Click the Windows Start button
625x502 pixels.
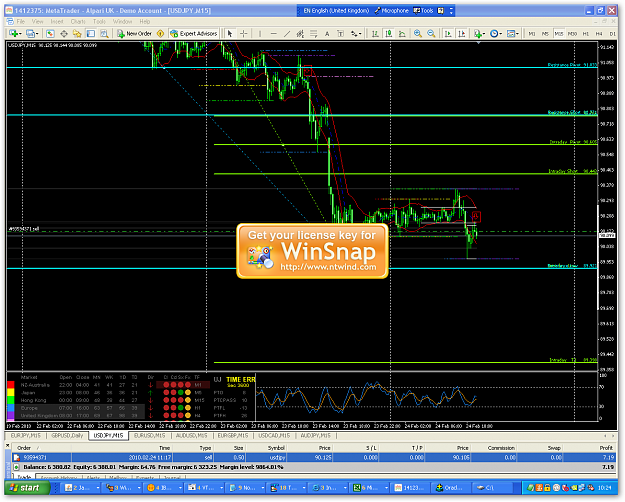27,488
